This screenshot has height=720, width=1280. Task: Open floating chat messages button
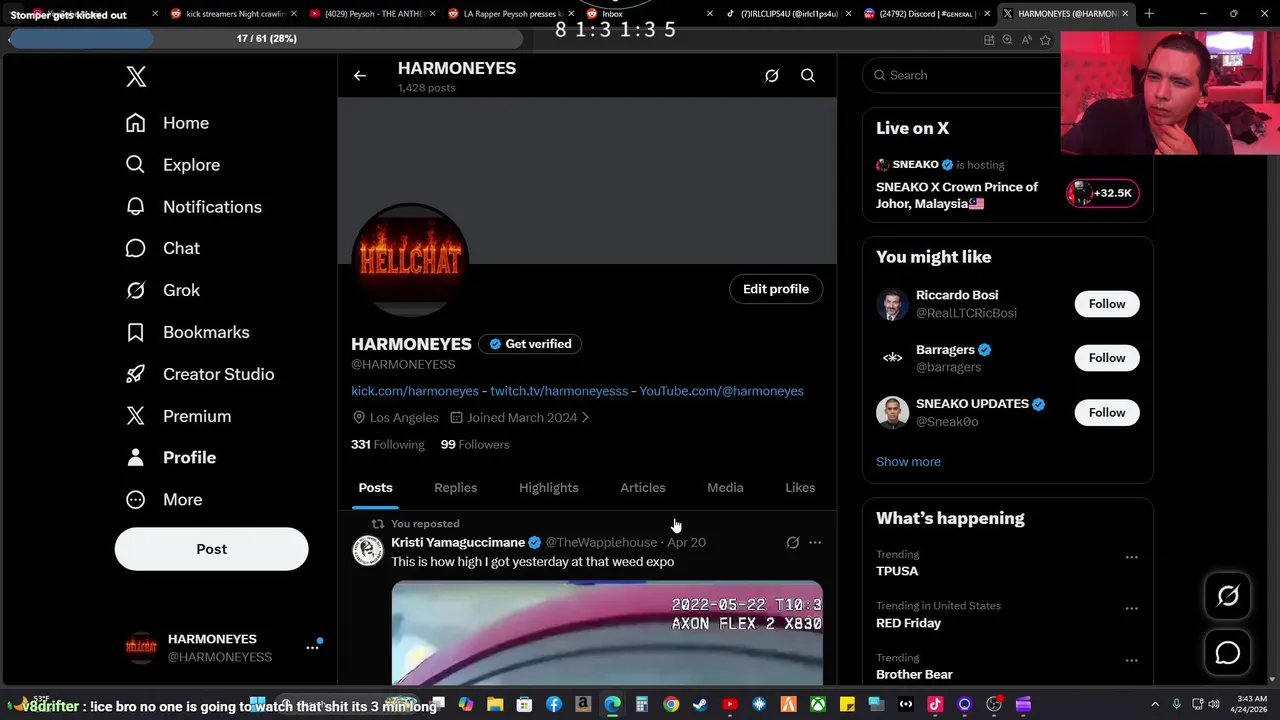coord(1228,653)
